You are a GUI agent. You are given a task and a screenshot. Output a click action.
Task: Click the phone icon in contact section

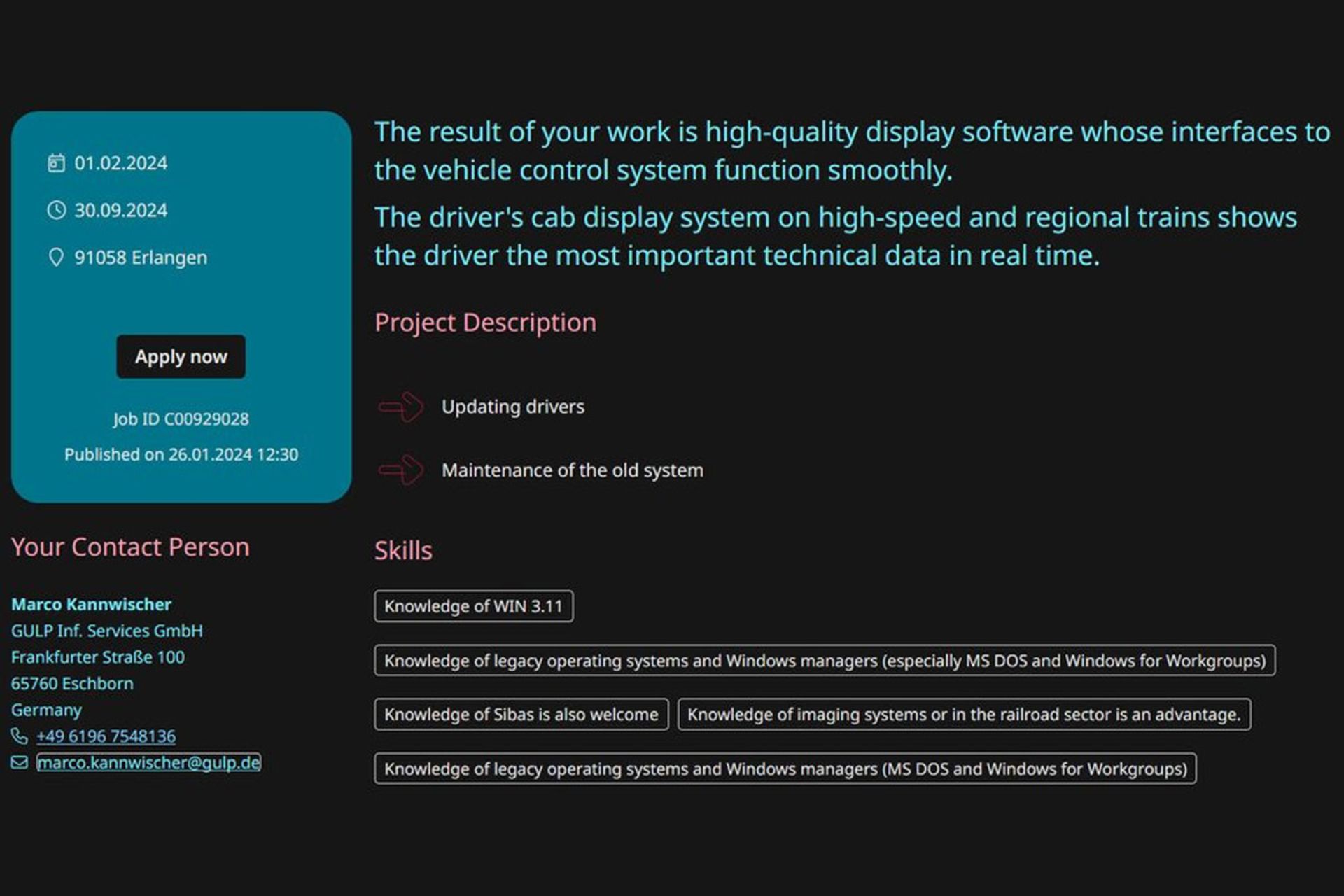20,736
